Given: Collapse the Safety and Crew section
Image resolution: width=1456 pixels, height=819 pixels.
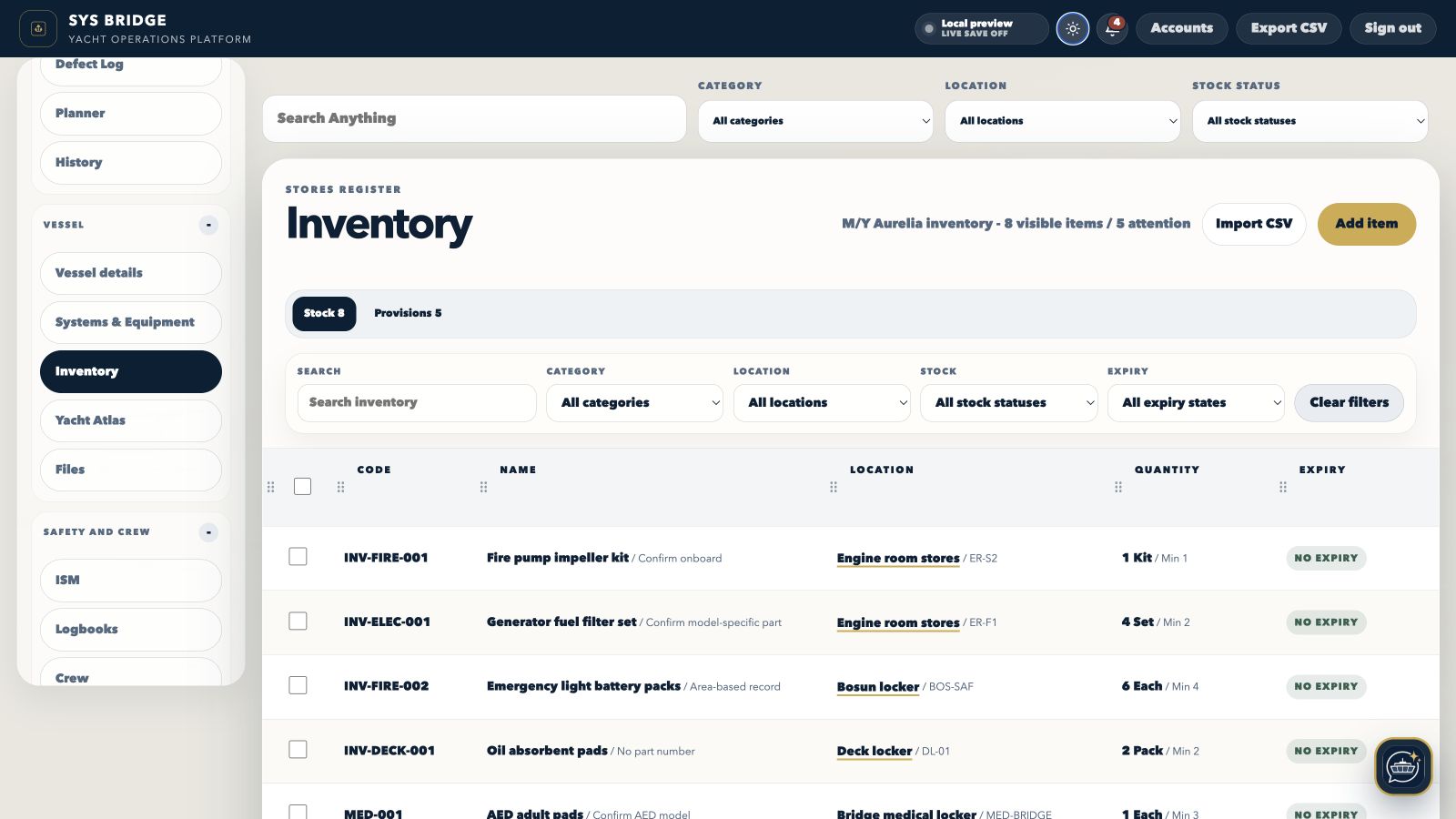Looking at the screenshot, I should (208, 532).
